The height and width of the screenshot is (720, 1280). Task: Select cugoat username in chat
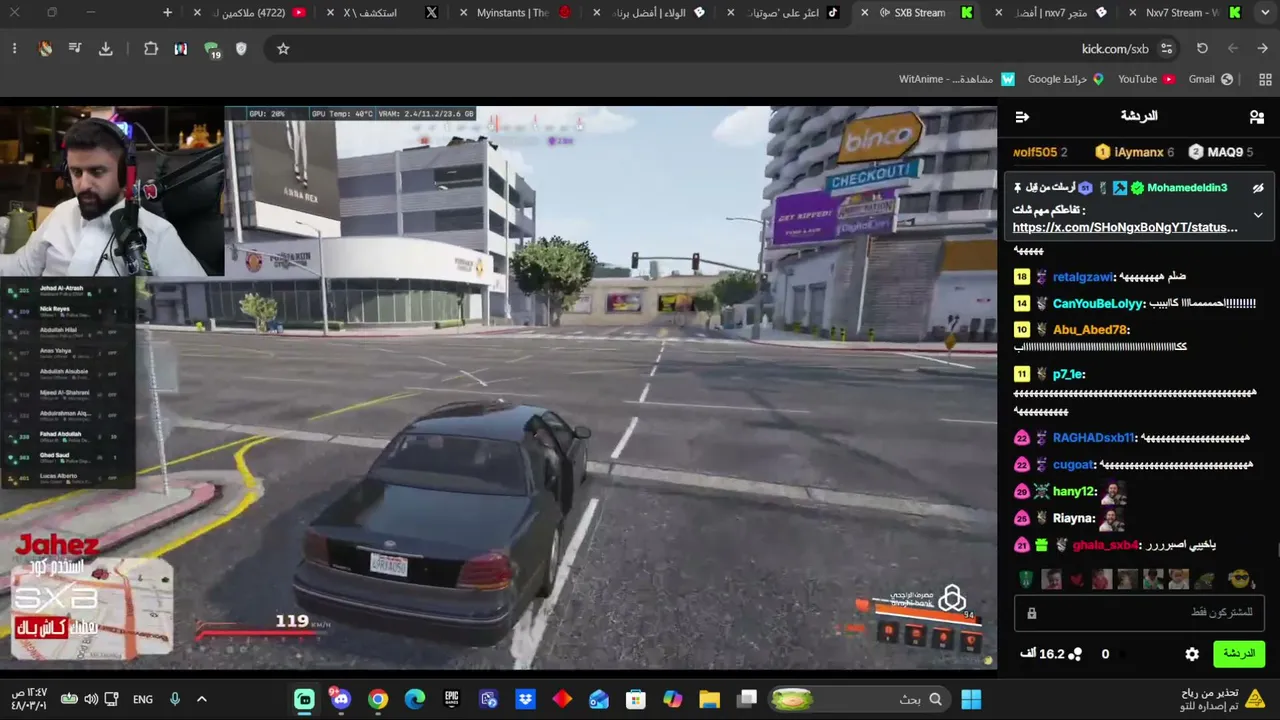[x=1073, y=465]
